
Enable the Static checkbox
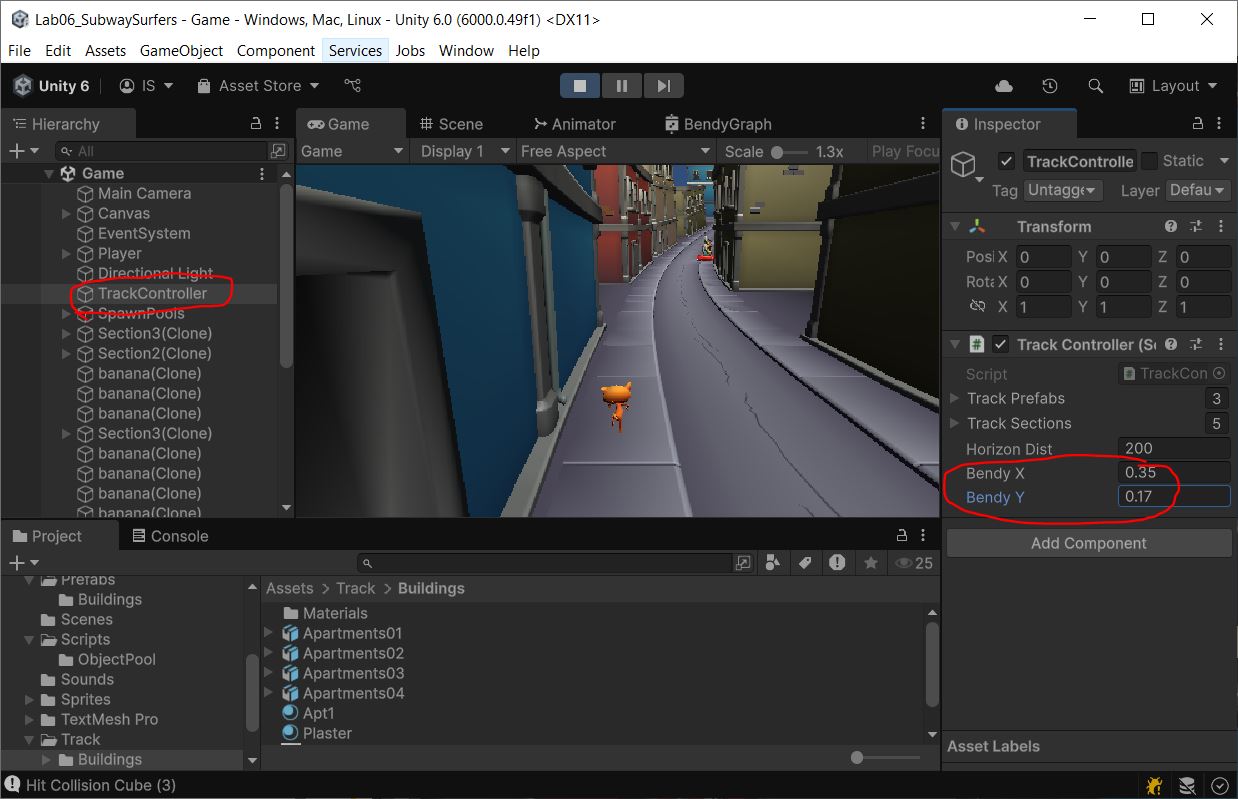(x=1150, y=161)
